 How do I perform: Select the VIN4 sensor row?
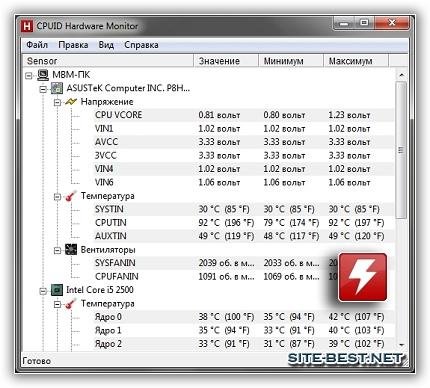coord(243,169)
